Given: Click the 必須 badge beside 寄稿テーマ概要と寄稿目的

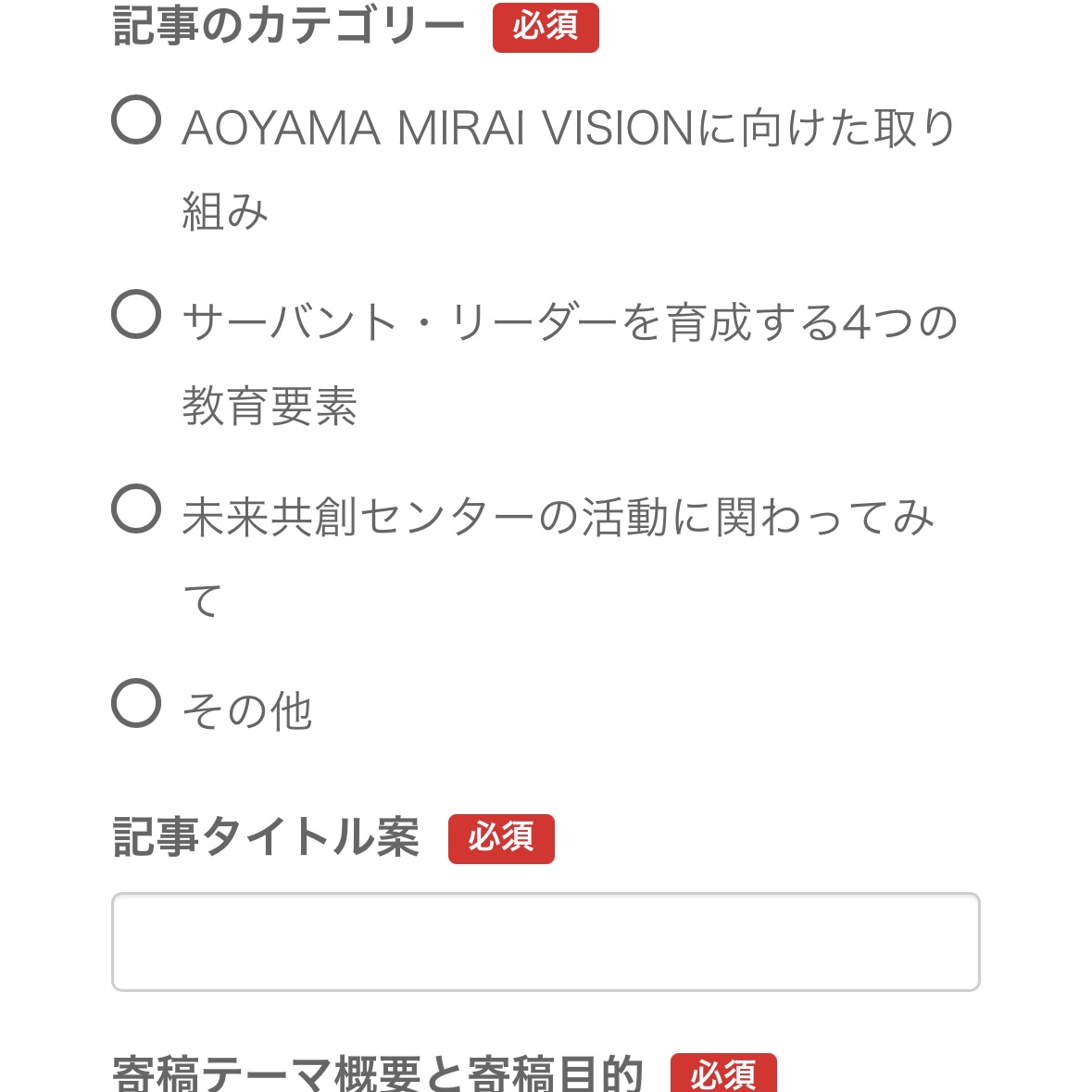Looking at the screenshot, I should pyautogui.click(x=723, y=1074).
